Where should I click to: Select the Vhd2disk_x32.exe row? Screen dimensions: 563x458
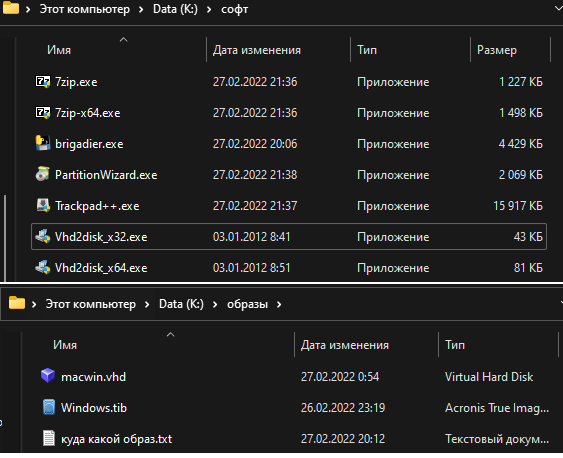tap(289, 237)
